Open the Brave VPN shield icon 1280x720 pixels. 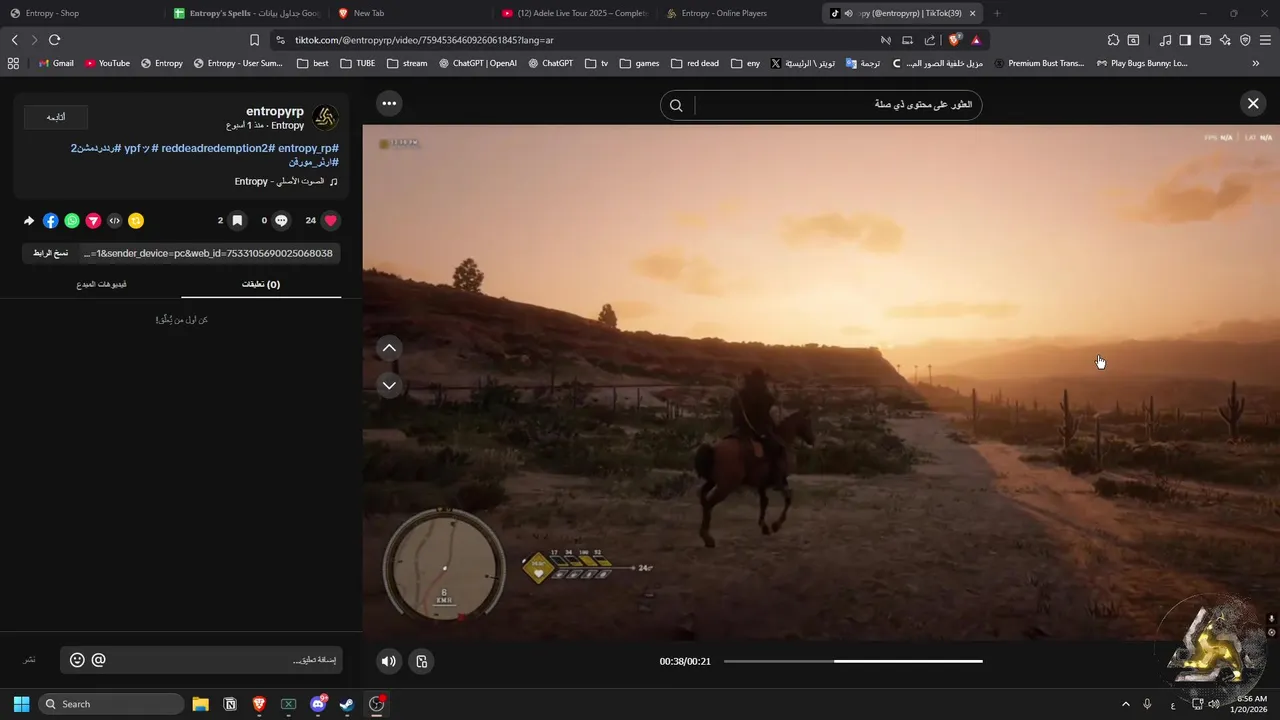1245,40
